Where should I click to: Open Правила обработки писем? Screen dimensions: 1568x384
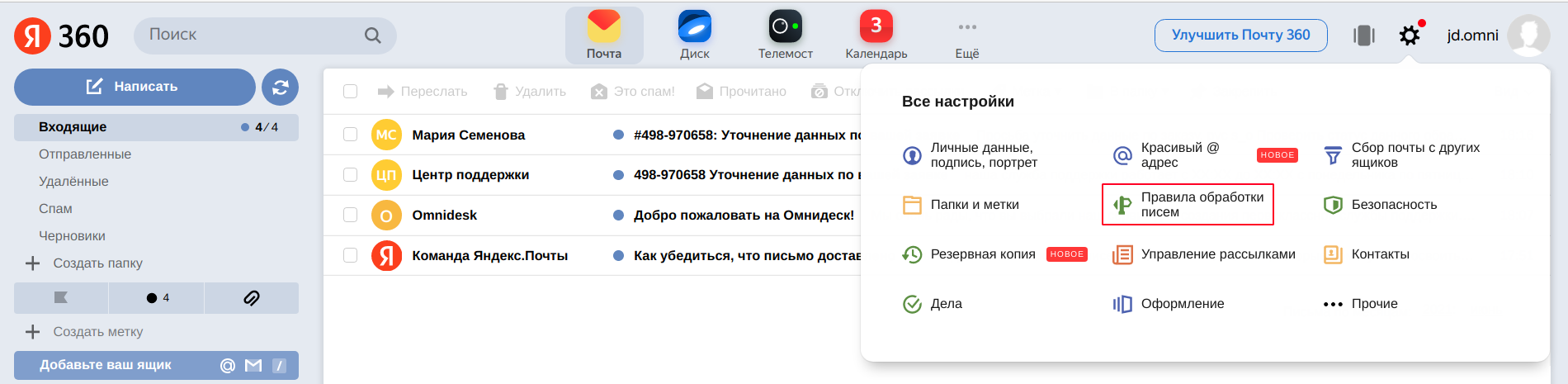point(1188,205)
